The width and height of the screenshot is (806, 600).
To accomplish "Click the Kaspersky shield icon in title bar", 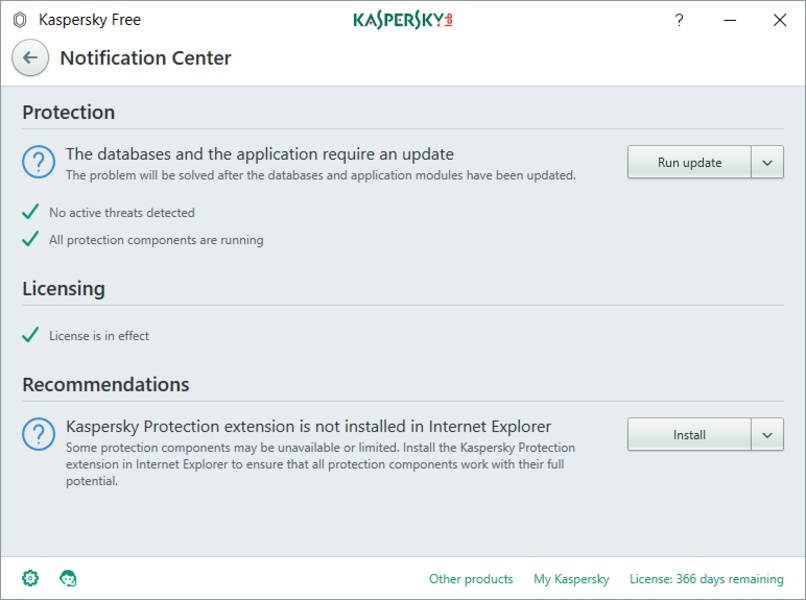I will [20, 19].
